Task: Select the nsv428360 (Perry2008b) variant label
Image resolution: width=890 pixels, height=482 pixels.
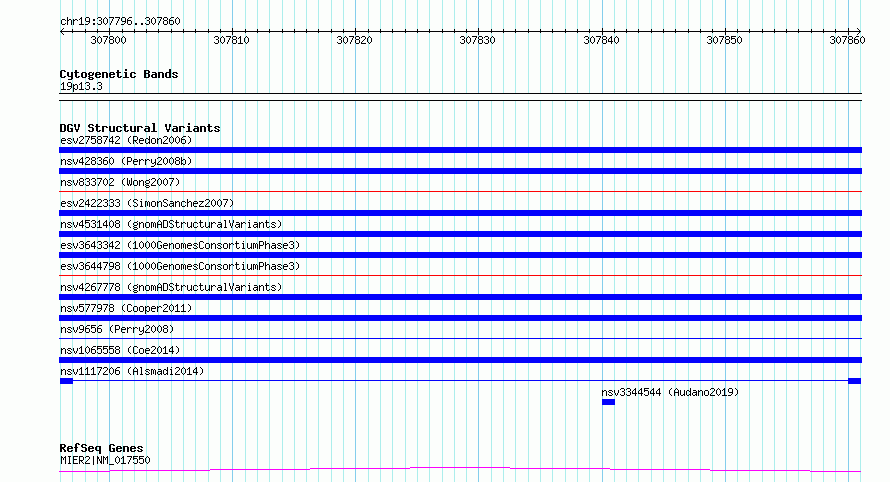Action: coord(126,161)
